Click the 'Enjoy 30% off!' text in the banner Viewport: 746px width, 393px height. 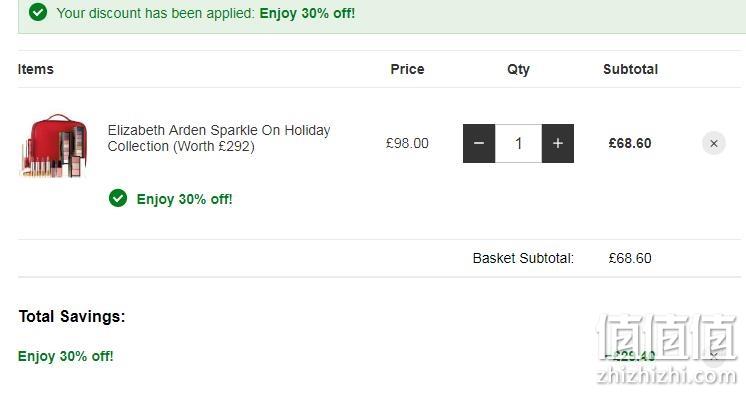(307, 13)
